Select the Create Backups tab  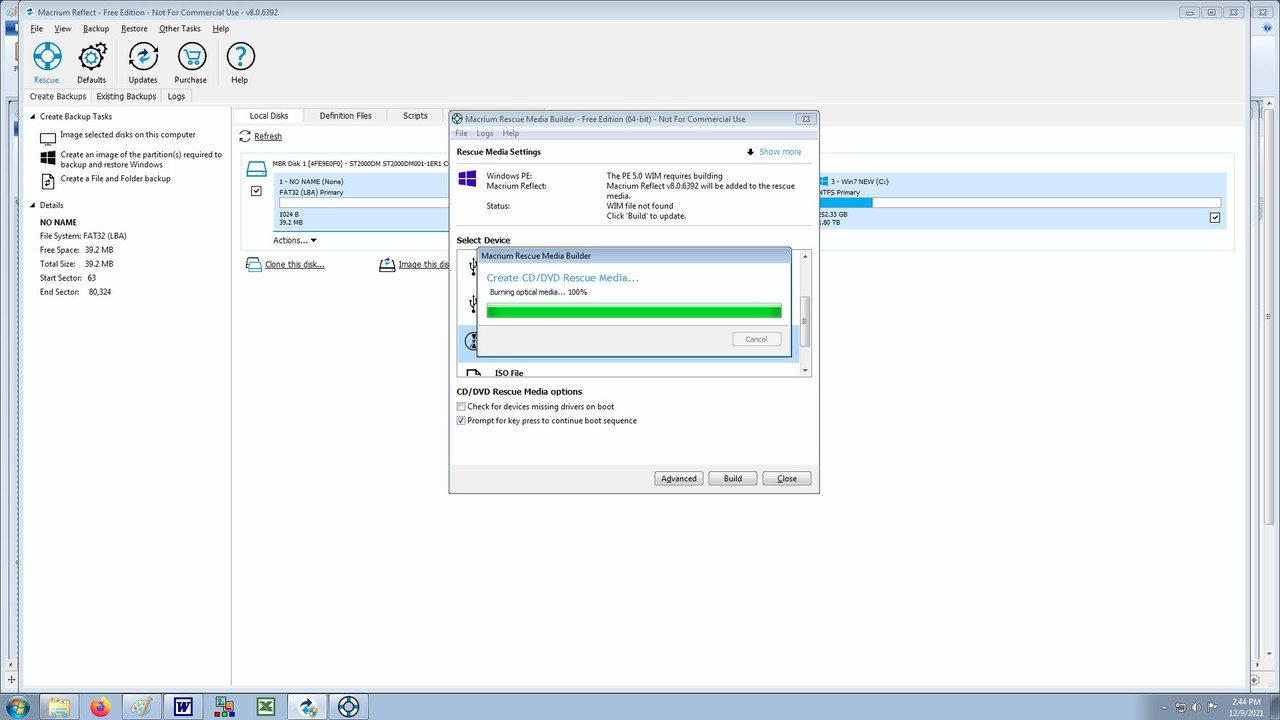pos(58,97)
